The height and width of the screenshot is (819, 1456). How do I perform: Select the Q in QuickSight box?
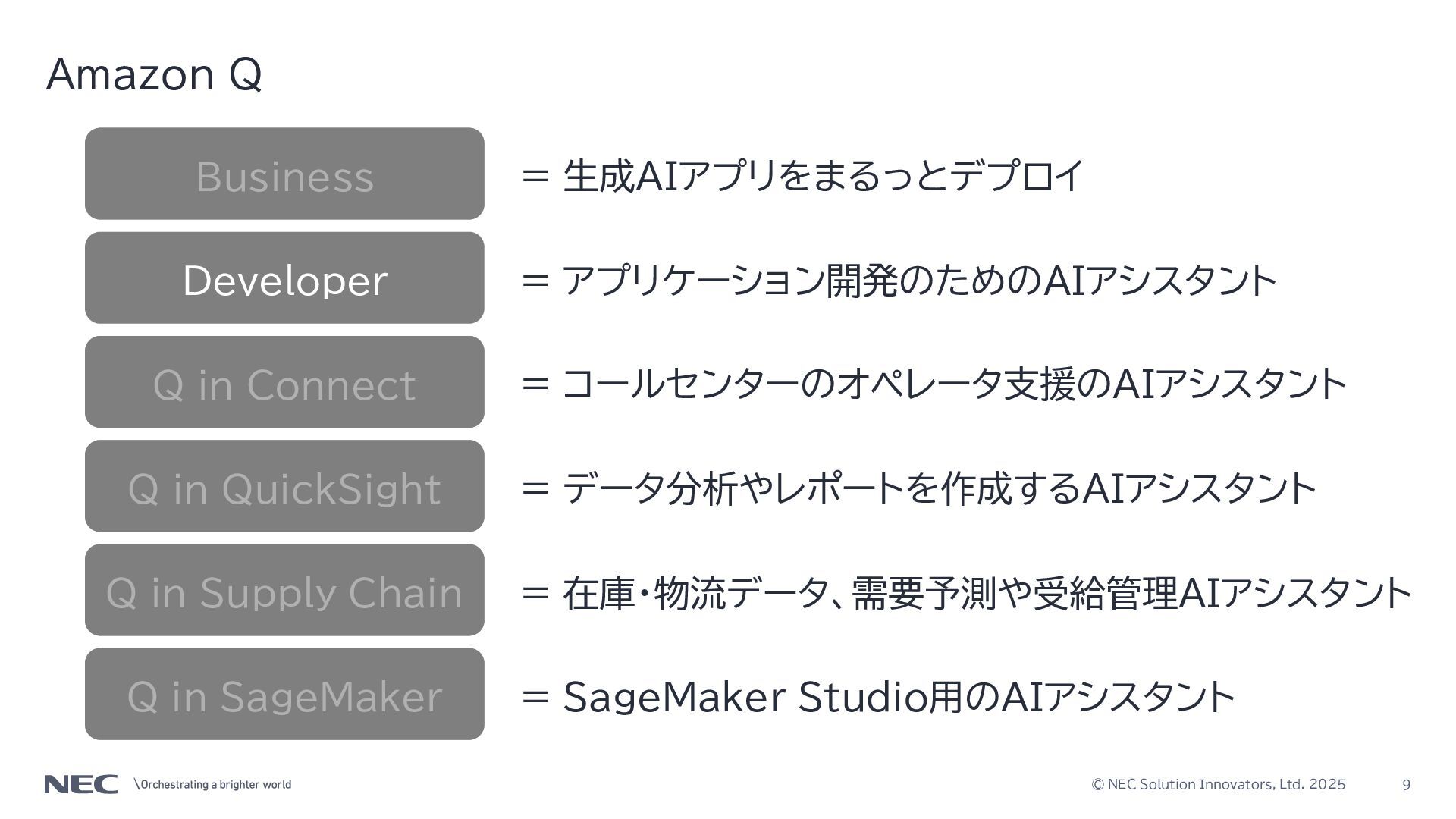tap(284, 485)
